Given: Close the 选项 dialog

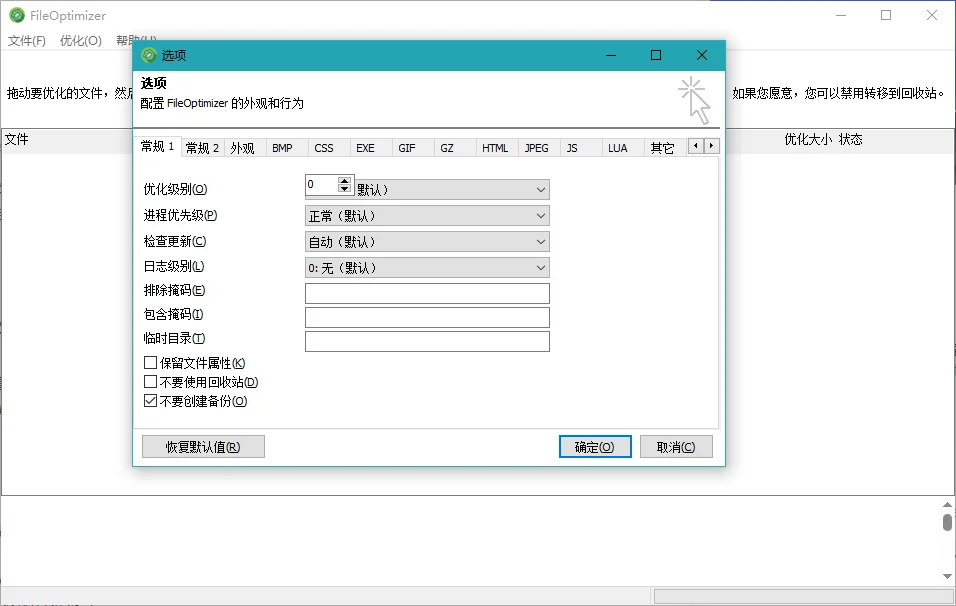Looking at the screenshot, I should 702,55.
